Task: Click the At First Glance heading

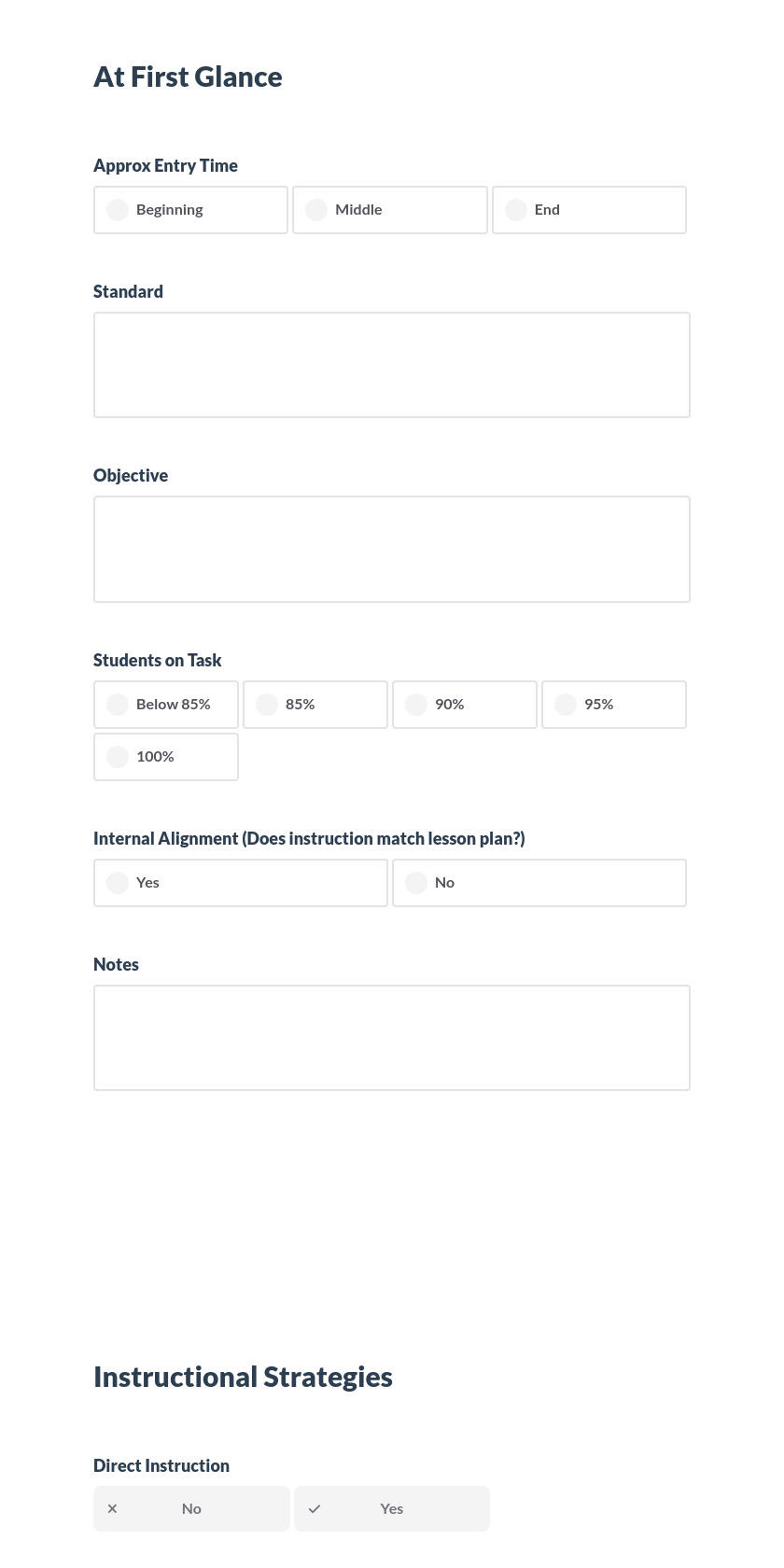Action: point(188,77)
